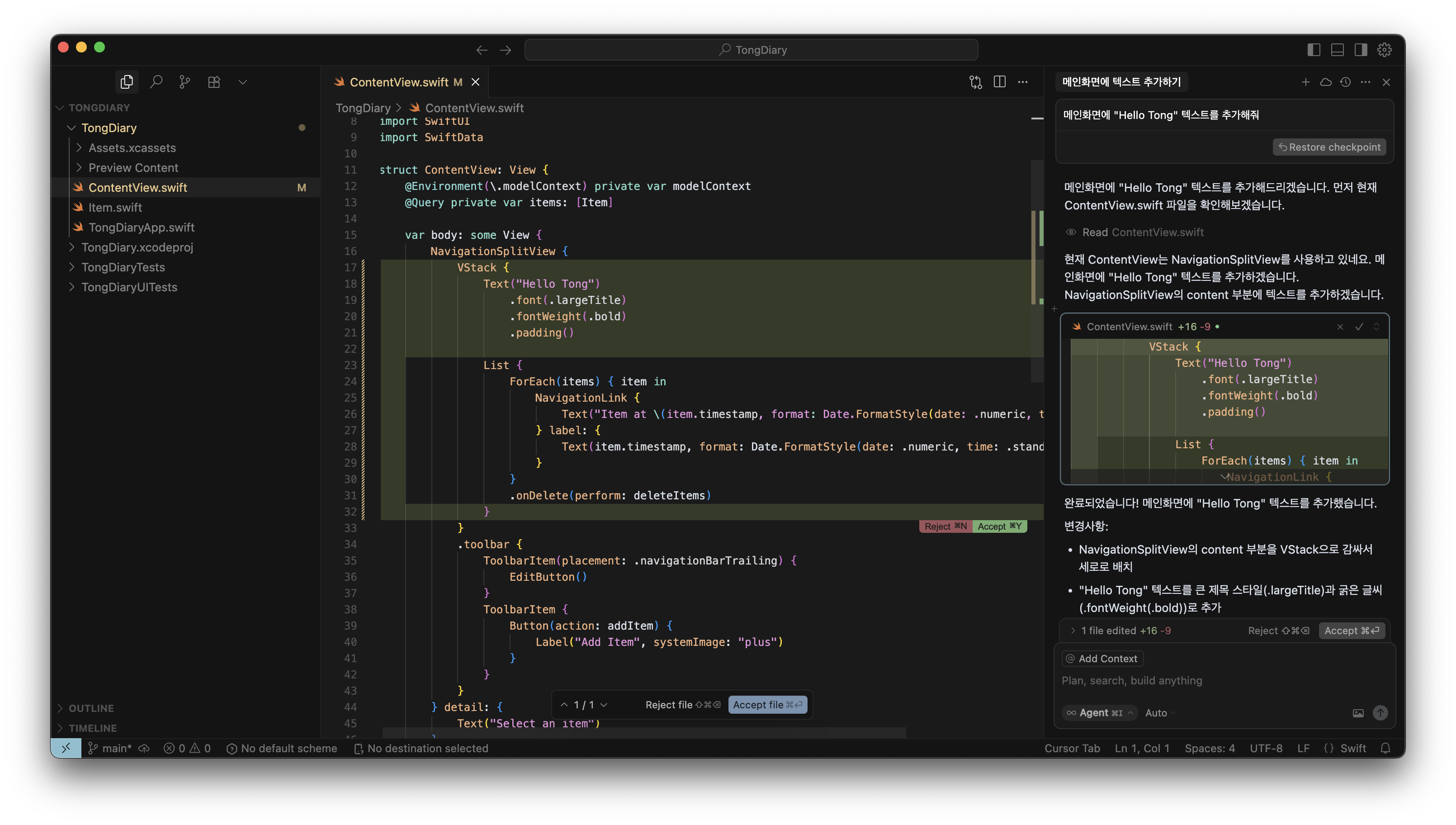Toggle the bottom panel layout button
The width and height of the screenshot is (1456, 825).
tap(1337, 50)
